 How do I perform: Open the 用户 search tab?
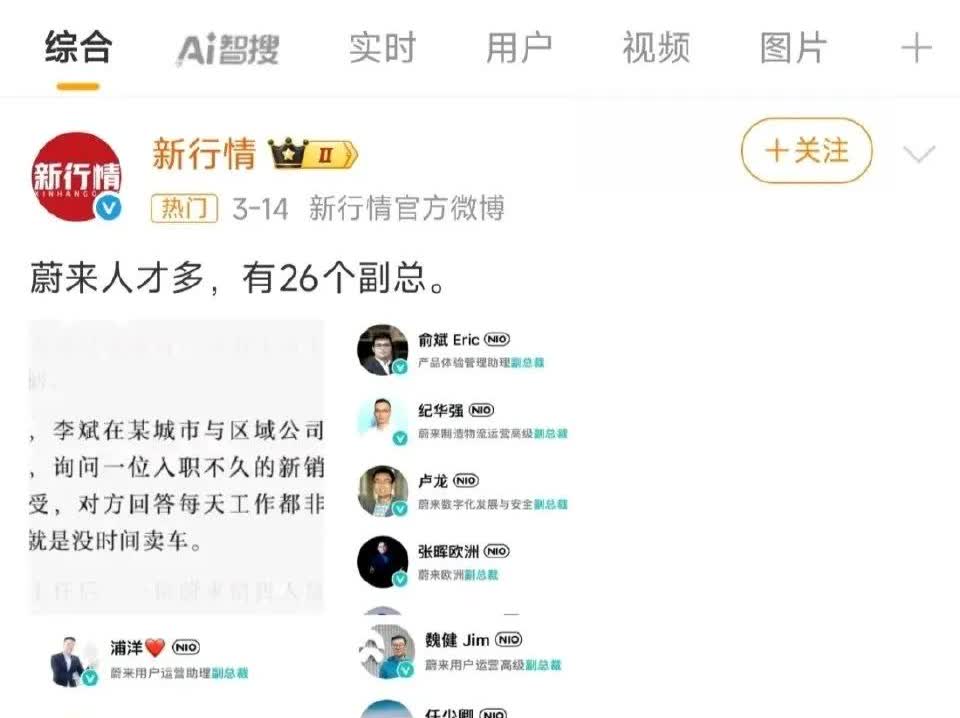pos(519,48)
